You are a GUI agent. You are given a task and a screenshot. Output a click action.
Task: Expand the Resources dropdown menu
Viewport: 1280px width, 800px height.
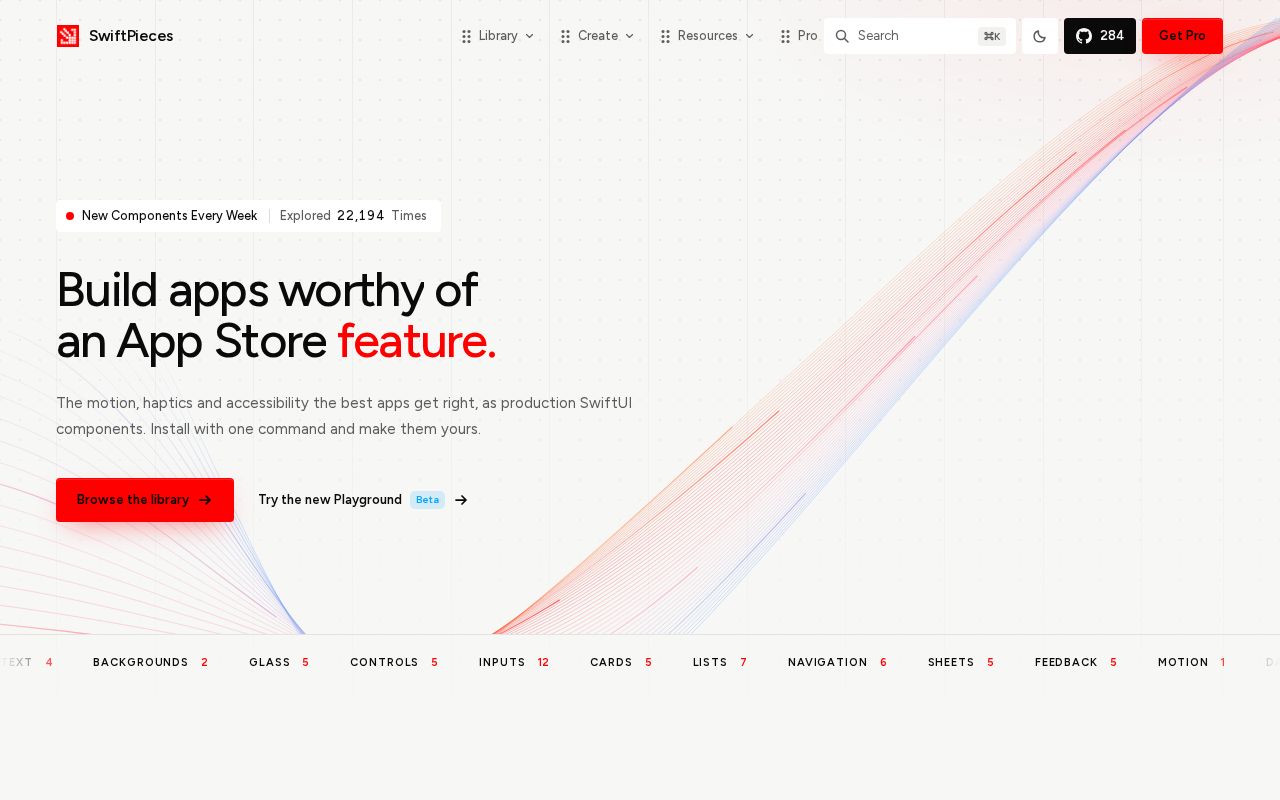coord(707,36)
